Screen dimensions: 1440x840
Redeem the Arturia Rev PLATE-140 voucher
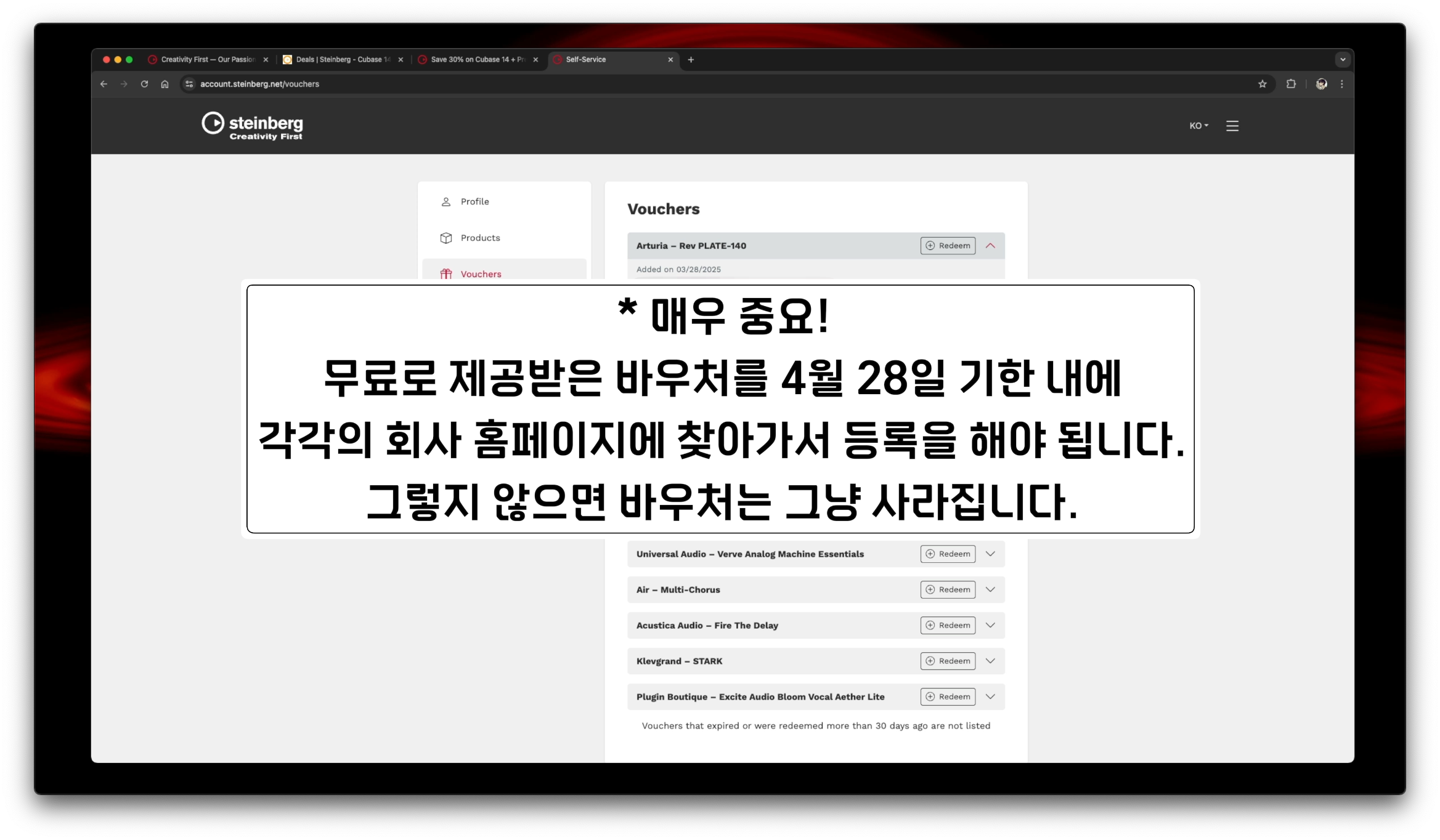(x=948, y=246)
